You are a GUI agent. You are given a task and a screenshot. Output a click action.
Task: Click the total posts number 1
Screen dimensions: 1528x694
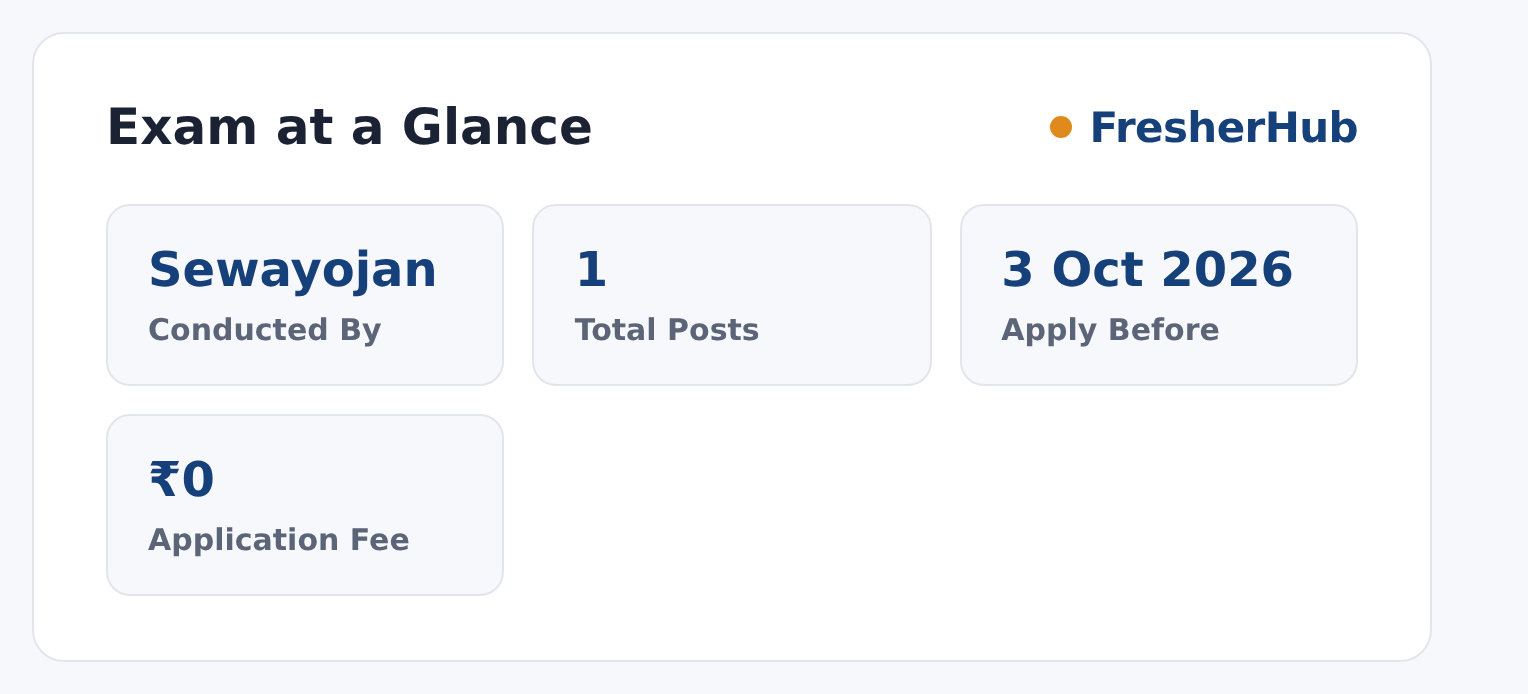pyautogui.click(x=591, y=270)
